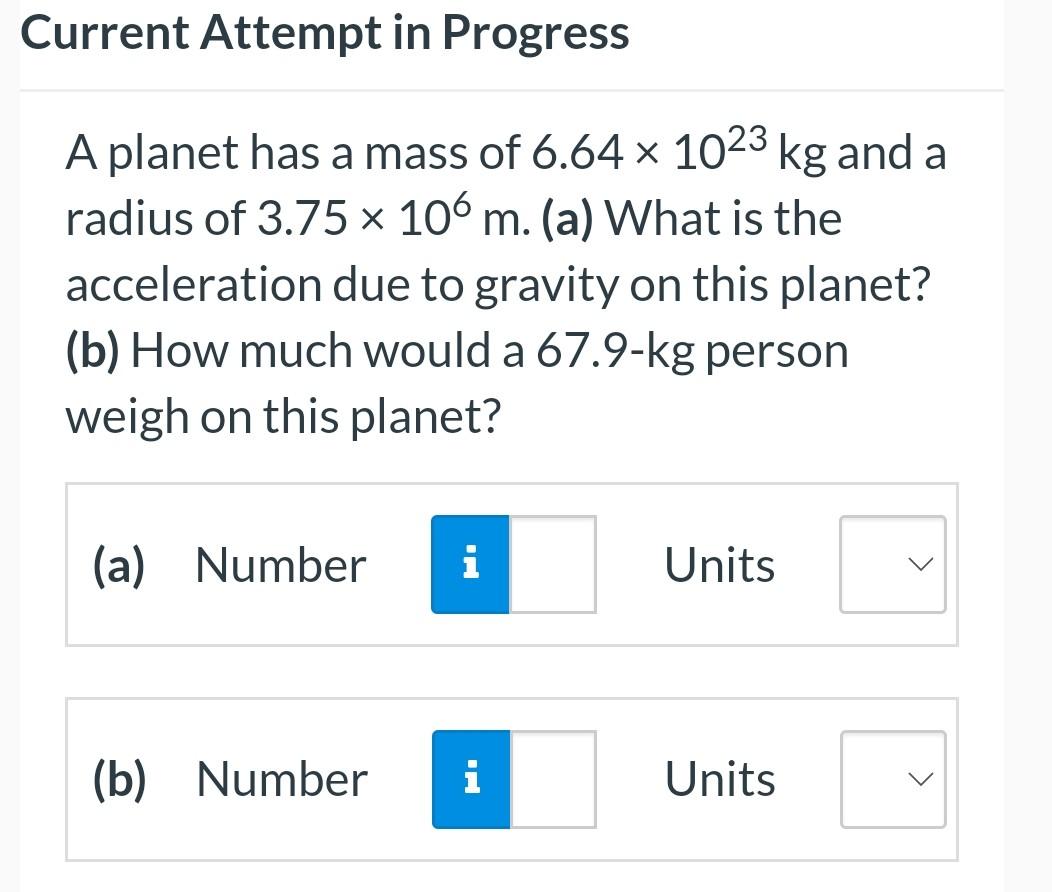Click the (a) label in the answer row

click(117, 564)
